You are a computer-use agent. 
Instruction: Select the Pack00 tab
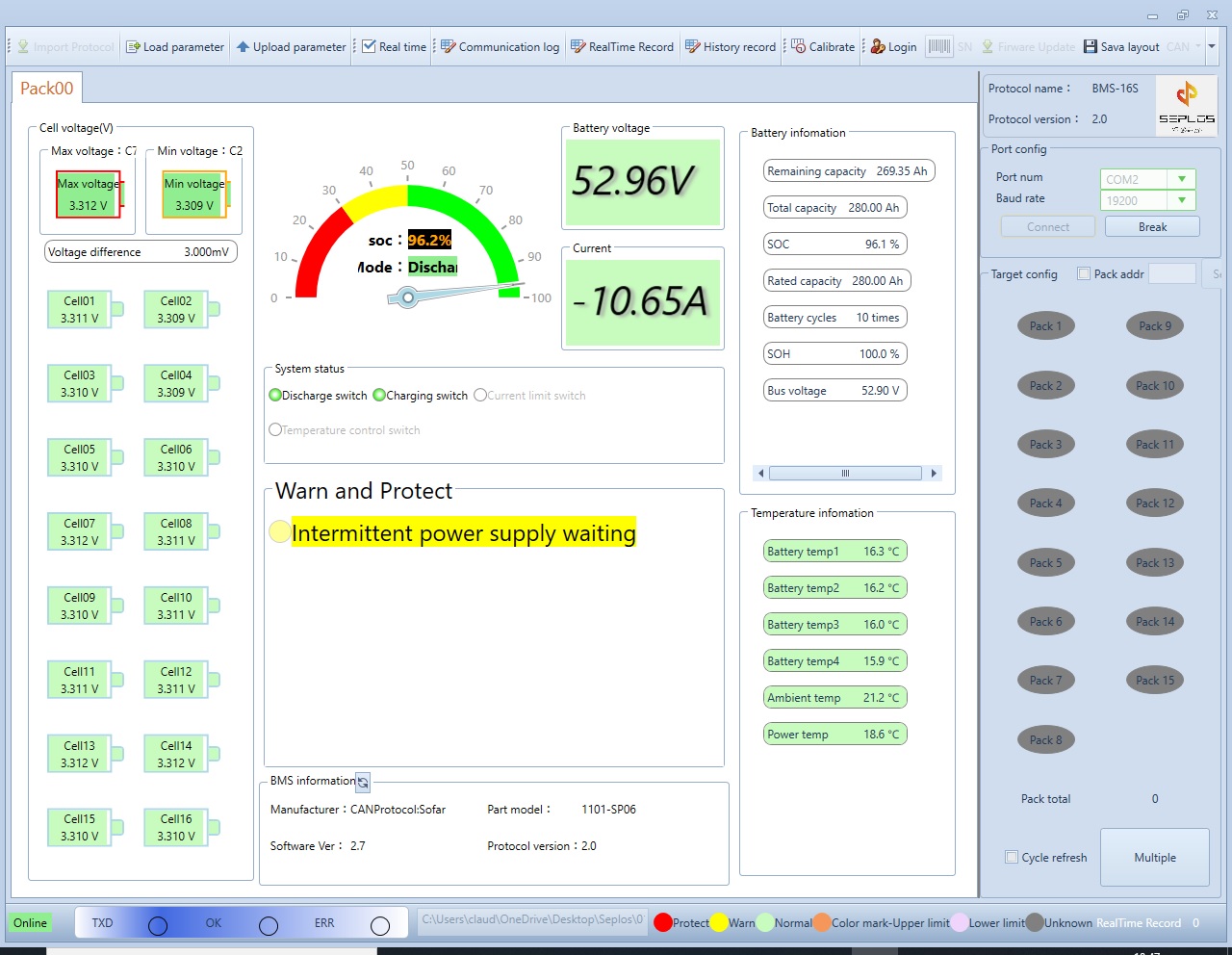[x=47, y=89]
